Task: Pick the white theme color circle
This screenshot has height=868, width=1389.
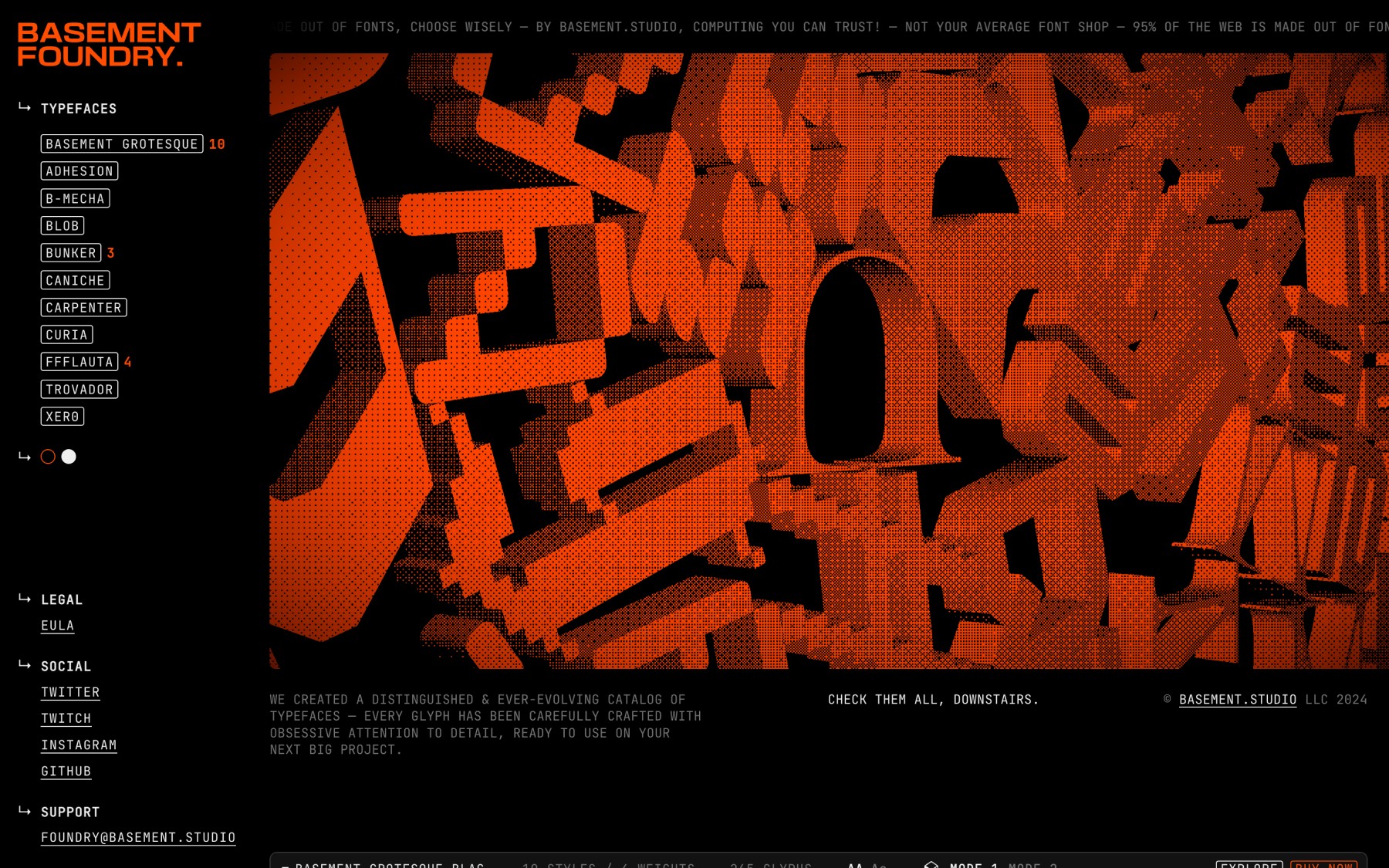Action: click(x=69, y=457)
